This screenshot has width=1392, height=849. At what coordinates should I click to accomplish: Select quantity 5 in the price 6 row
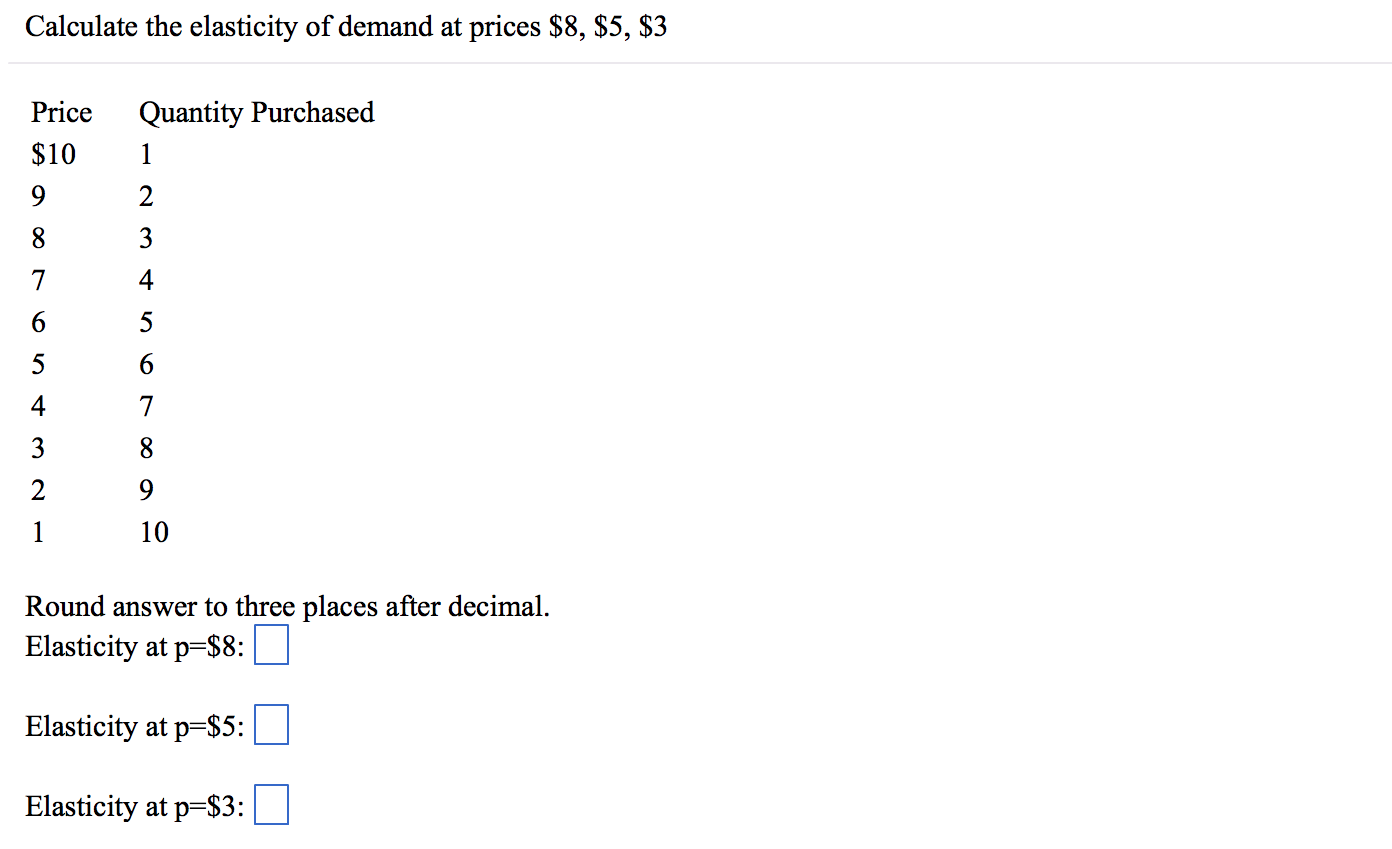(146, 323)
